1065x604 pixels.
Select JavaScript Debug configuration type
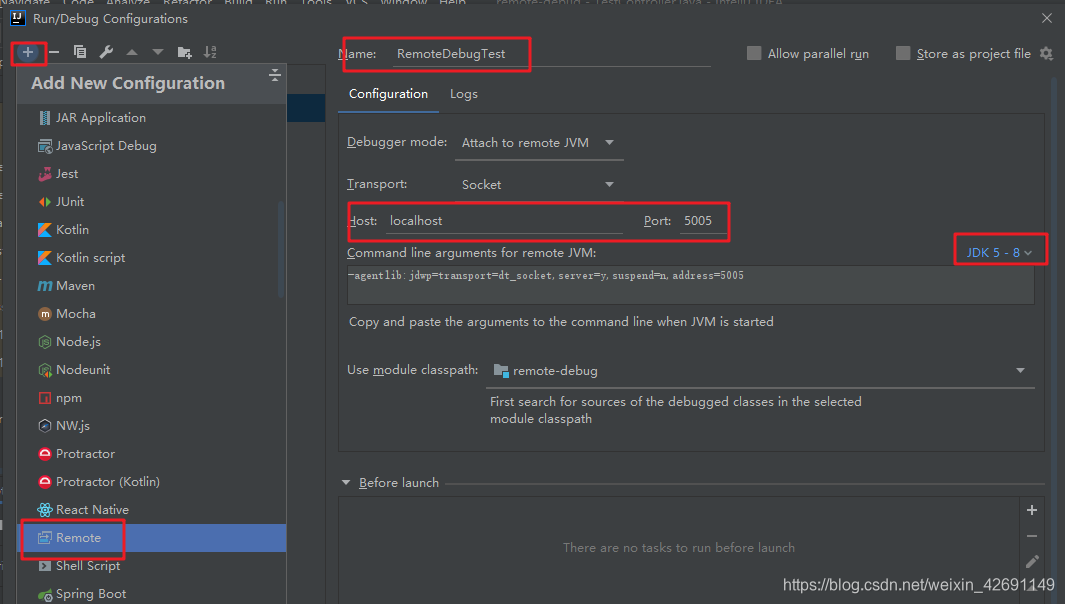(151, 145)
